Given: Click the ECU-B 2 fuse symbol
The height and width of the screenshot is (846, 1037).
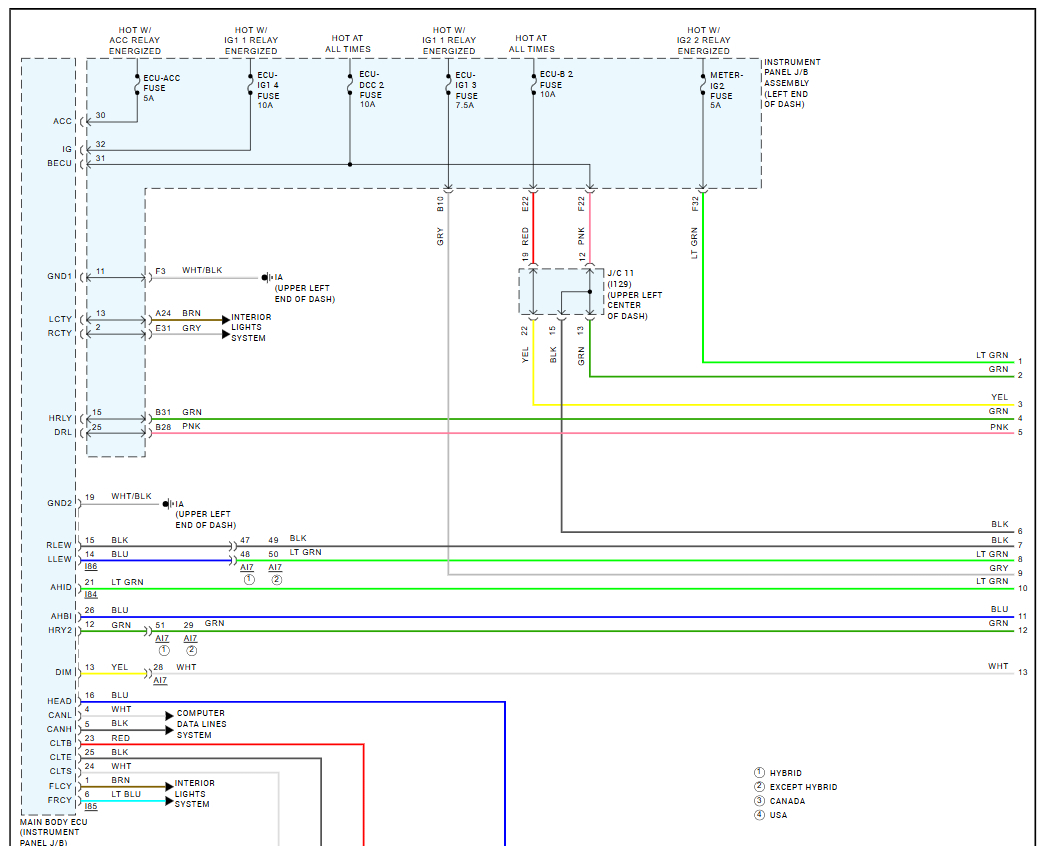Looking at the screenshot, I should (533, 86).
